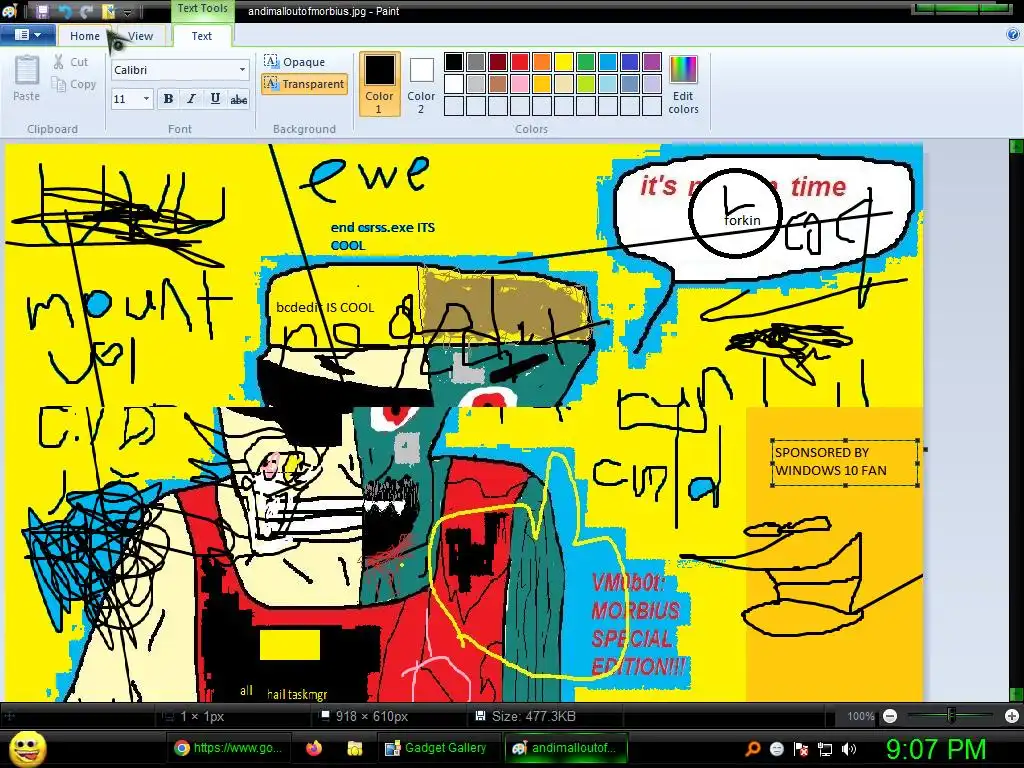The image size is (1024, 768).
Task: Pick the pink swatch in second row
Action: click(x=520, y=84)
